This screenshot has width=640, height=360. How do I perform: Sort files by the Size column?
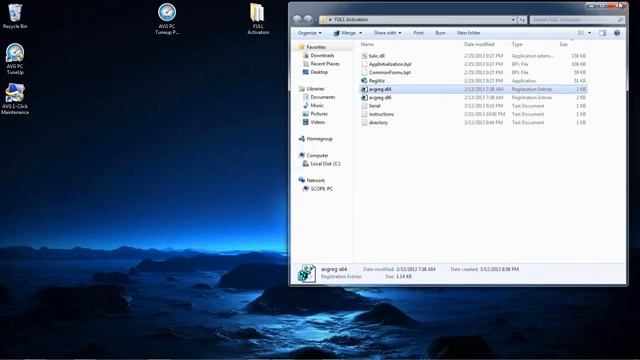pos(564,44)
